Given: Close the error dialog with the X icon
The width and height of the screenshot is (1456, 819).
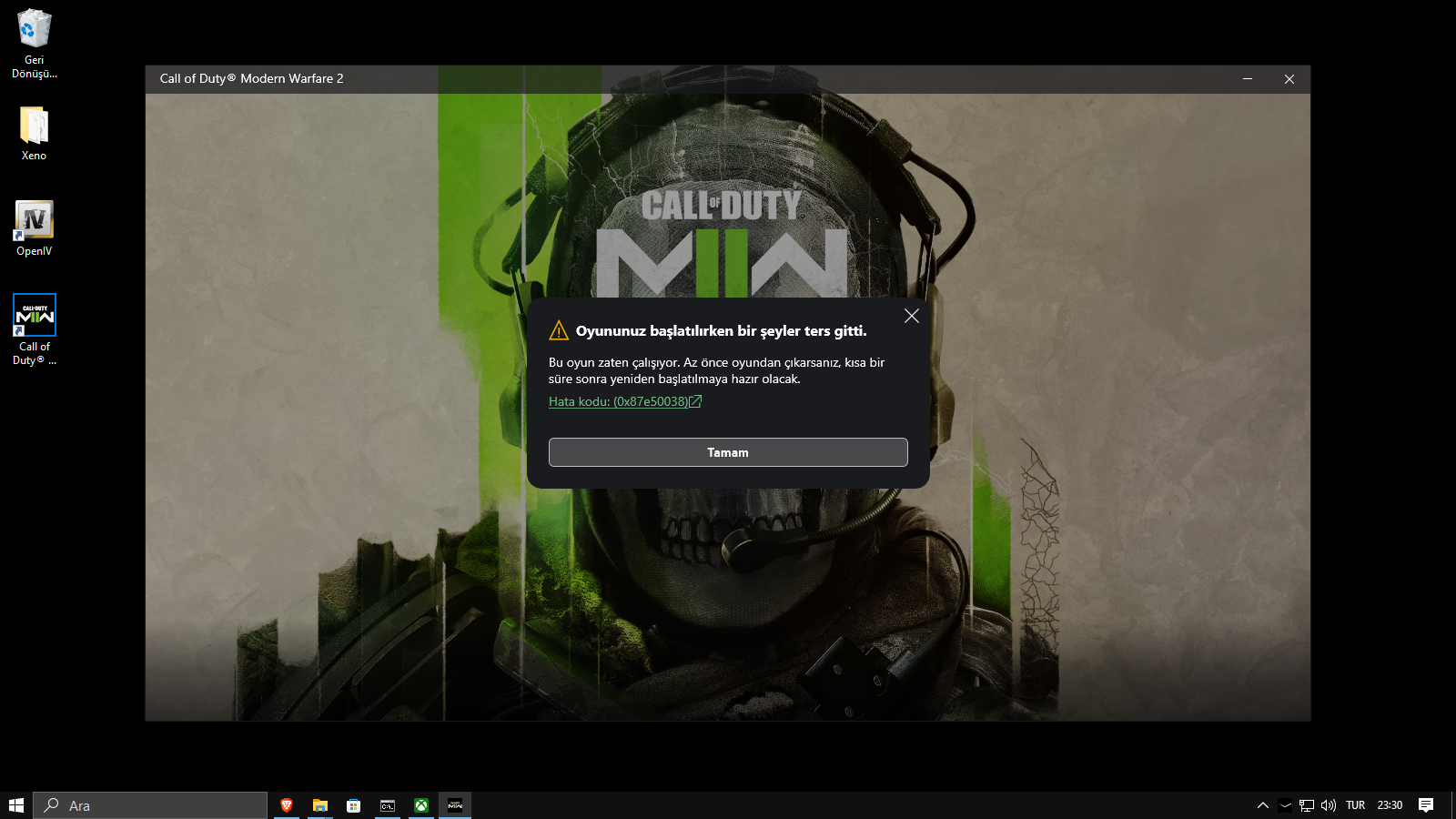Looking at the screenshot, I should 911,316.
